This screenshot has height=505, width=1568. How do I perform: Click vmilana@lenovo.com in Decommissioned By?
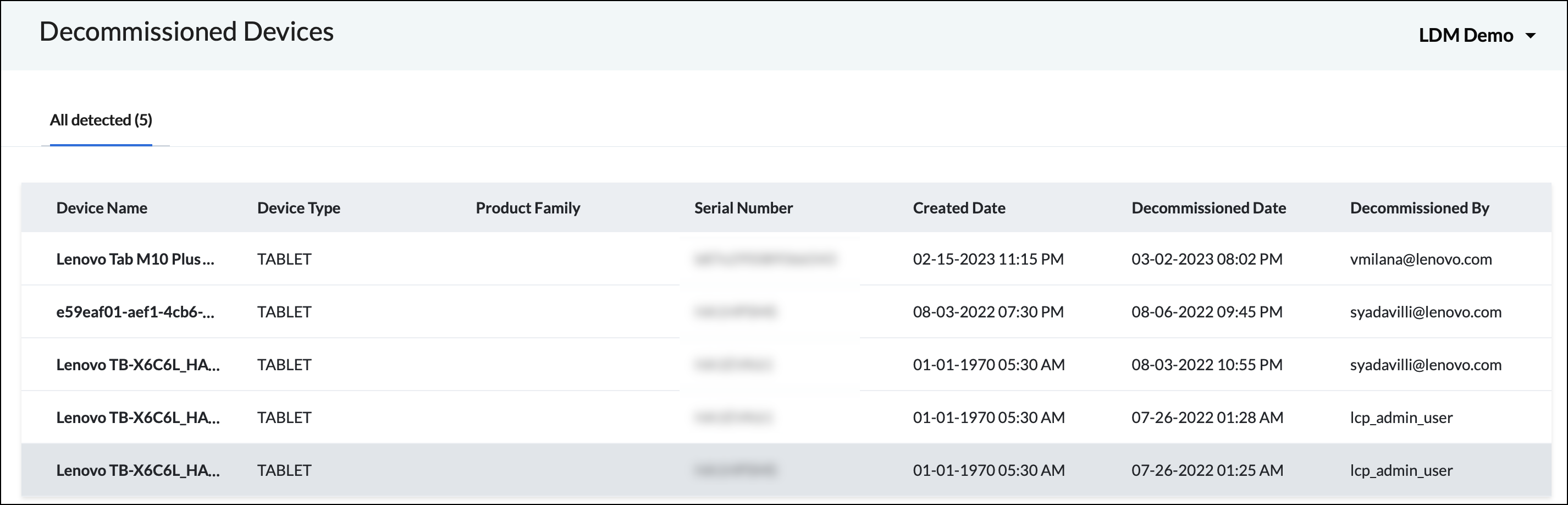pyautogui.click(x=1421, y=259)
